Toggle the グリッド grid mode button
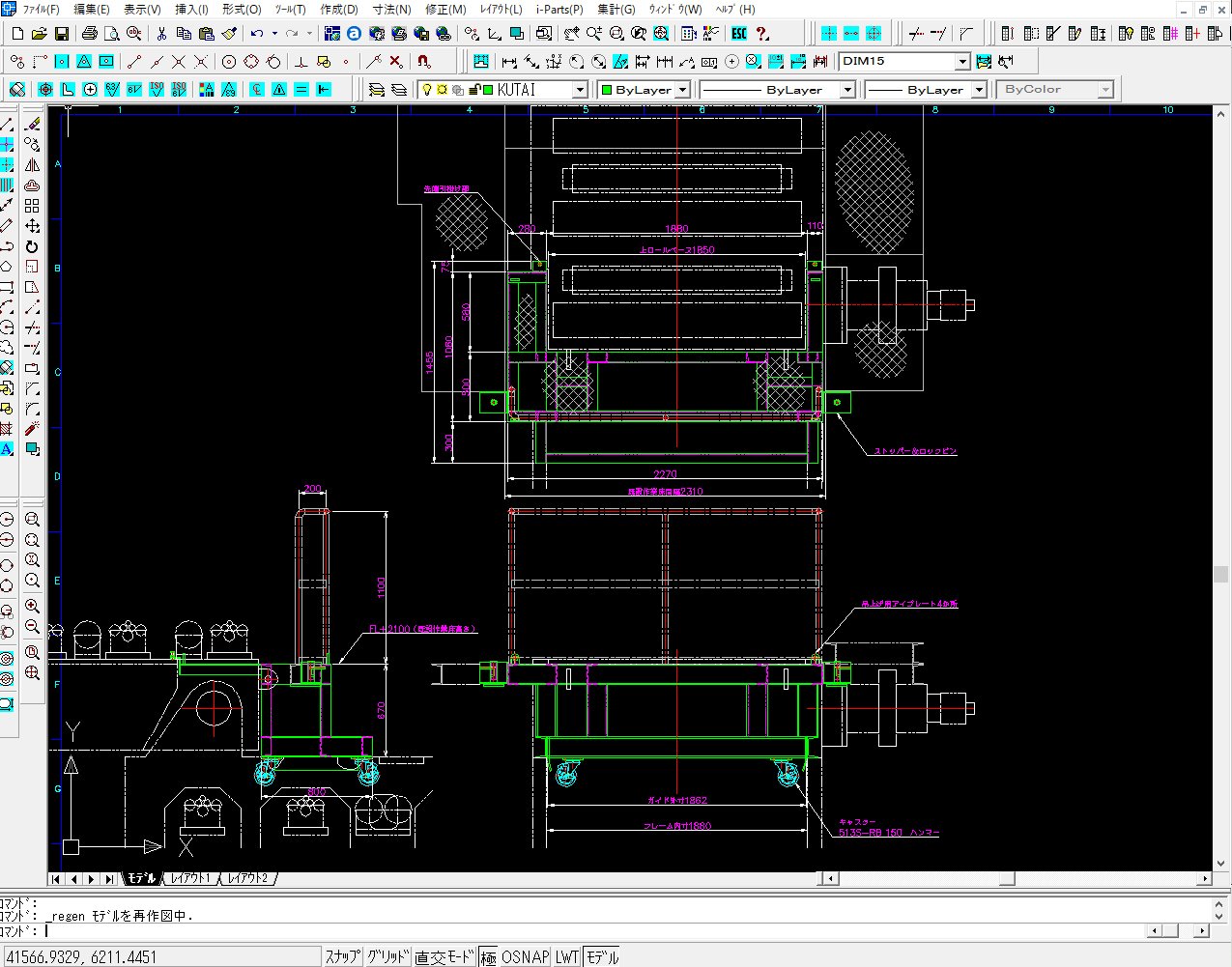The image size is (1232, 967). [388, 957]
